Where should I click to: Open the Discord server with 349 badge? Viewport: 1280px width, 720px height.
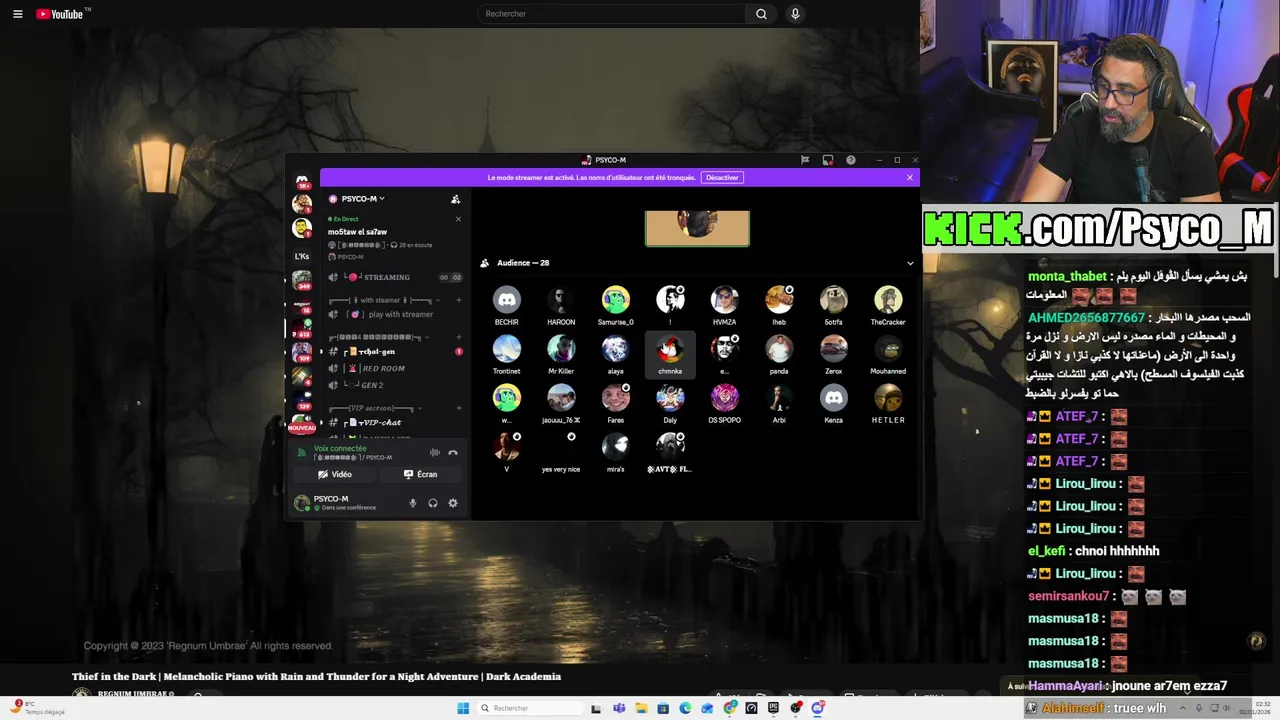[x=302, y=280]
